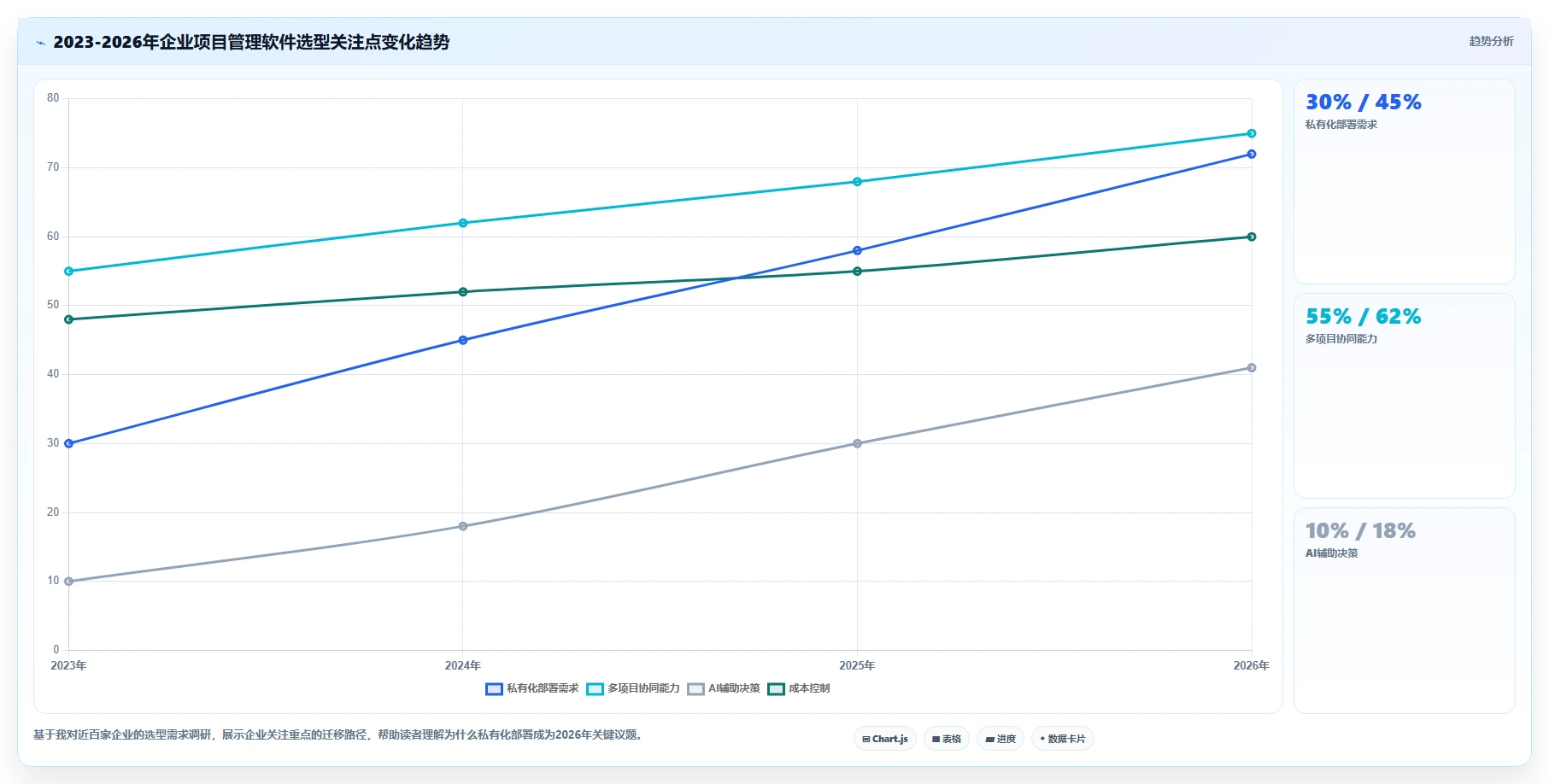Click the 55% / 62% stat value
This screenshot has width=1549, height=784.
(1363, 317)
